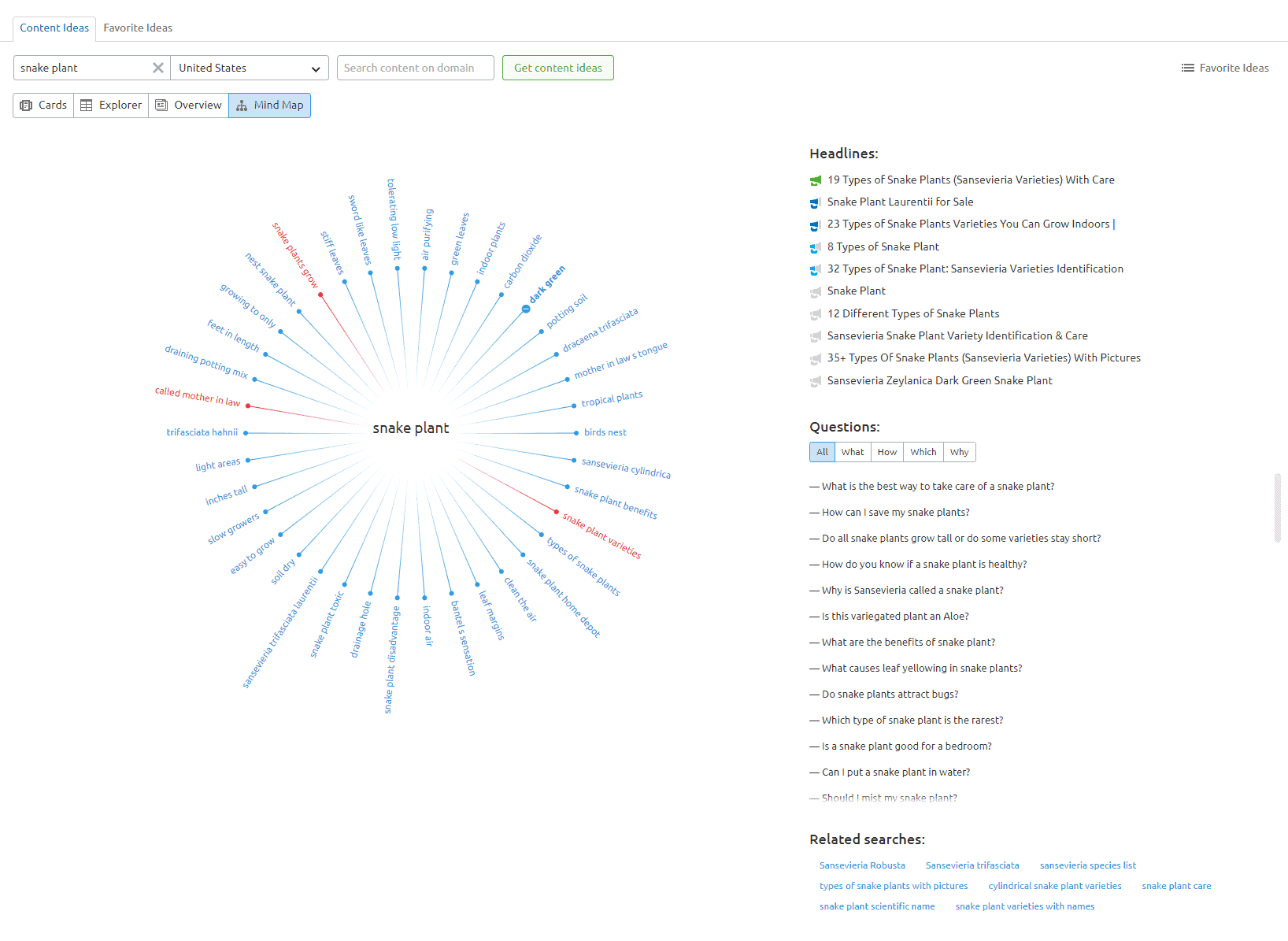The width and height of the screenshot is (1288, 941).
Task: Click megaphone icon beside 19 Types headline
Action: 816,181
